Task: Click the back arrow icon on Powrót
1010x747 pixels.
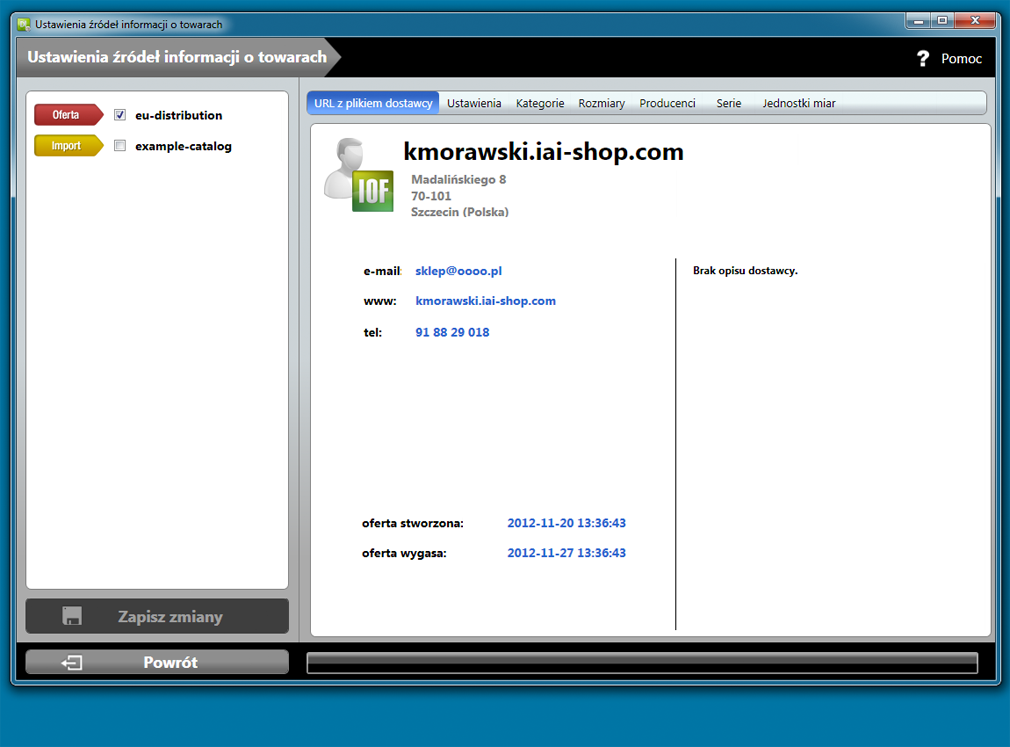Action: tap(71, 663)
